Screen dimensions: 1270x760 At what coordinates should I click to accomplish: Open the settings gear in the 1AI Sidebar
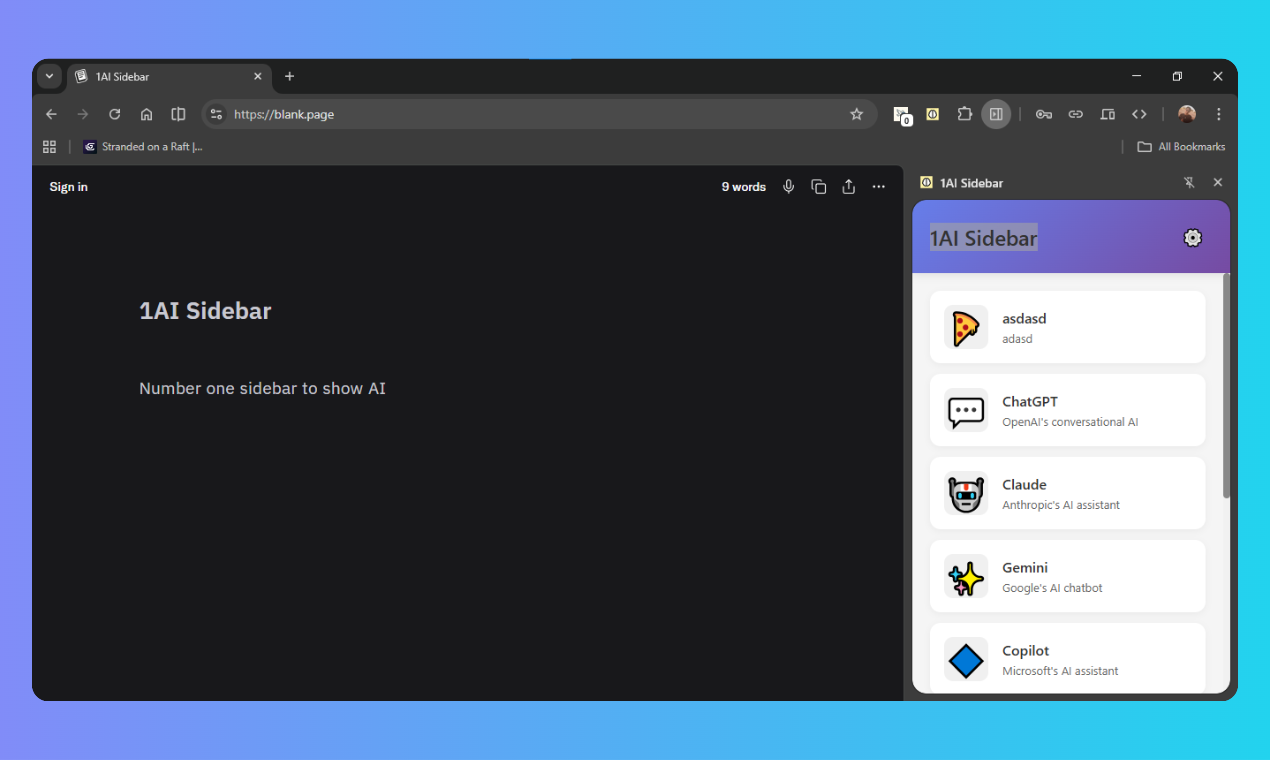pos(1192,238)
